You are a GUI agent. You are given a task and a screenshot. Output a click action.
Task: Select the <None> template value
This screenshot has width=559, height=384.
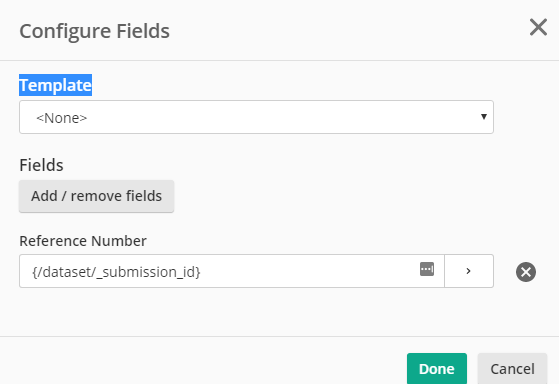(62, 118)
